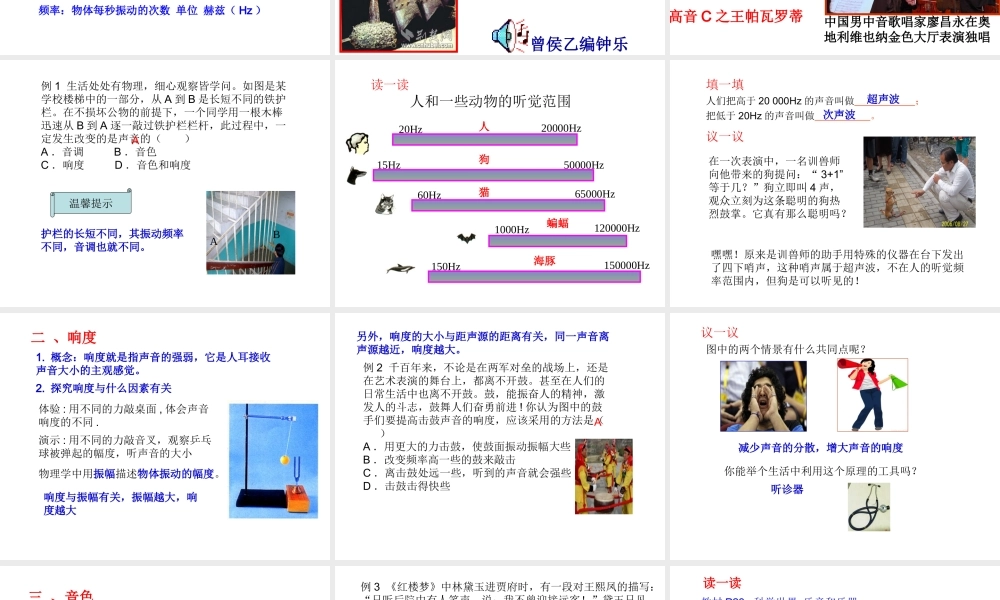Select the shouting man photo
Screen dimensions: 1000x600
tap(763, 396)
